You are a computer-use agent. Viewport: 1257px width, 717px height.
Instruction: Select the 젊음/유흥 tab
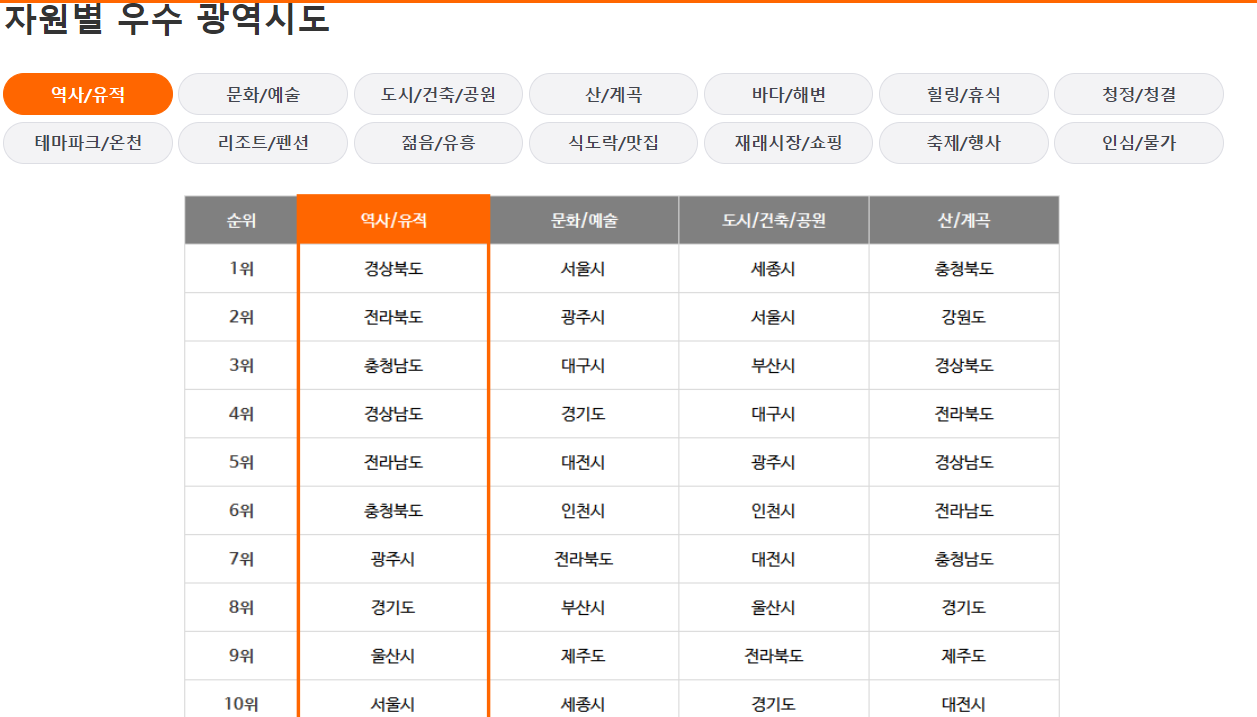click(438, 143)
